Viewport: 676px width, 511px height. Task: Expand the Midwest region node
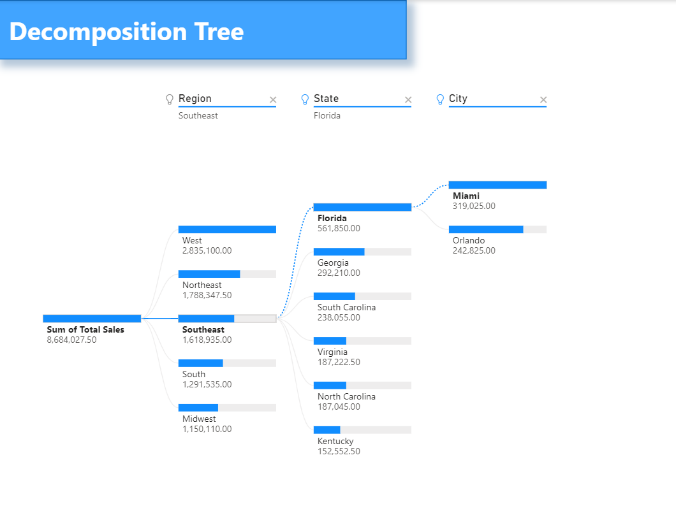point(227,419)
